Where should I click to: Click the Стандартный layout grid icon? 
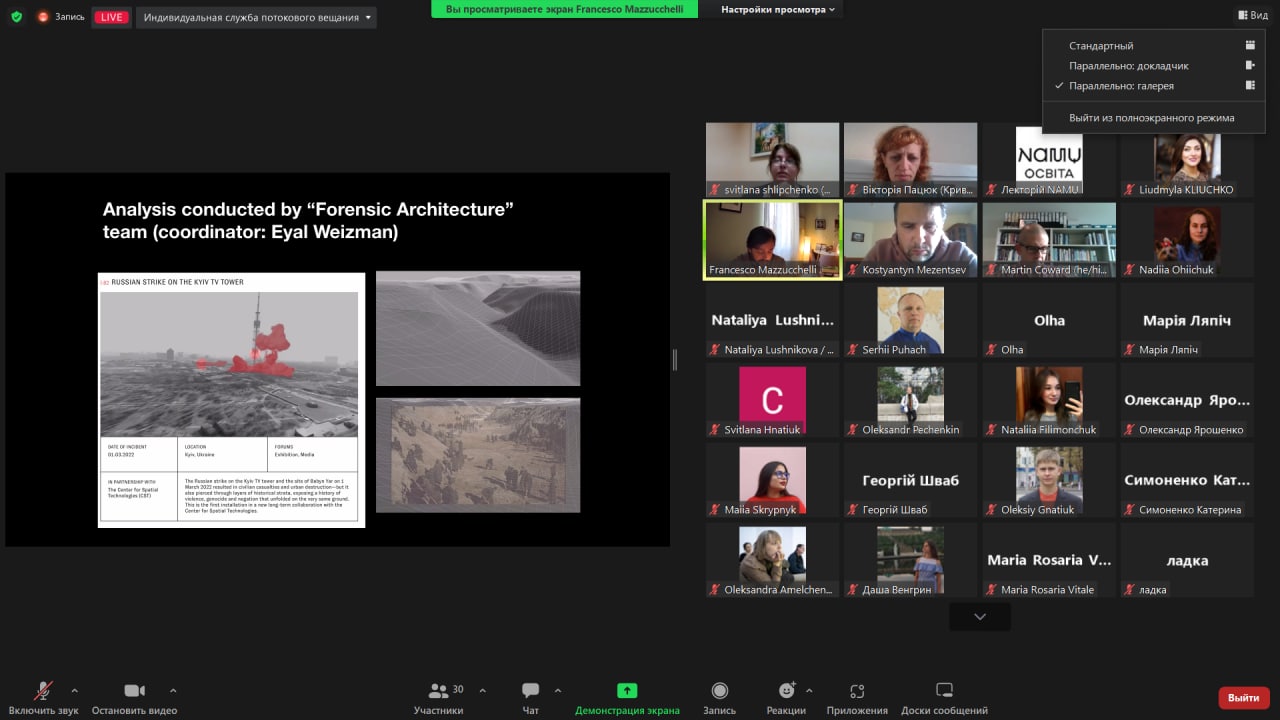1250,45
